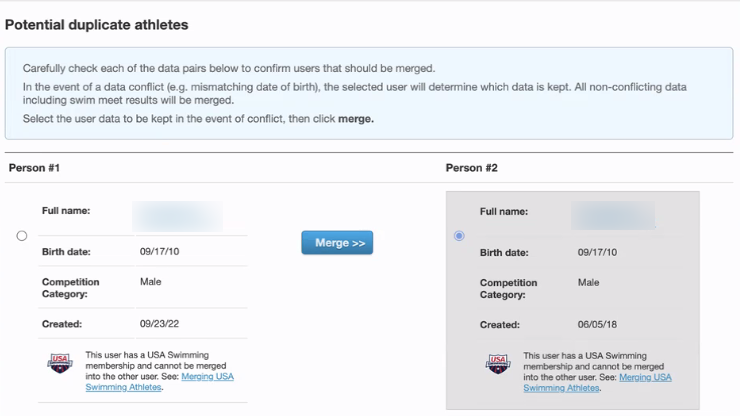Viewport: 740px width, 416px height.
Task: Click Person #1's blurred full name
Action: [177, 216]
